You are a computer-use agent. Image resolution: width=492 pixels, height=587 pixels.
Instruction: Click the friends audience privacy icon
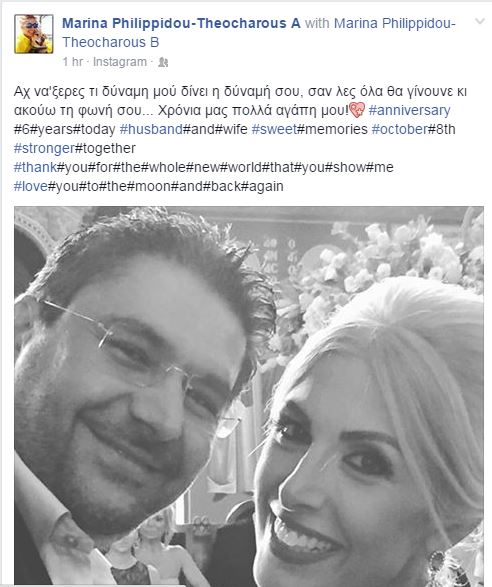pyautogui.click(x=163, y=62)
